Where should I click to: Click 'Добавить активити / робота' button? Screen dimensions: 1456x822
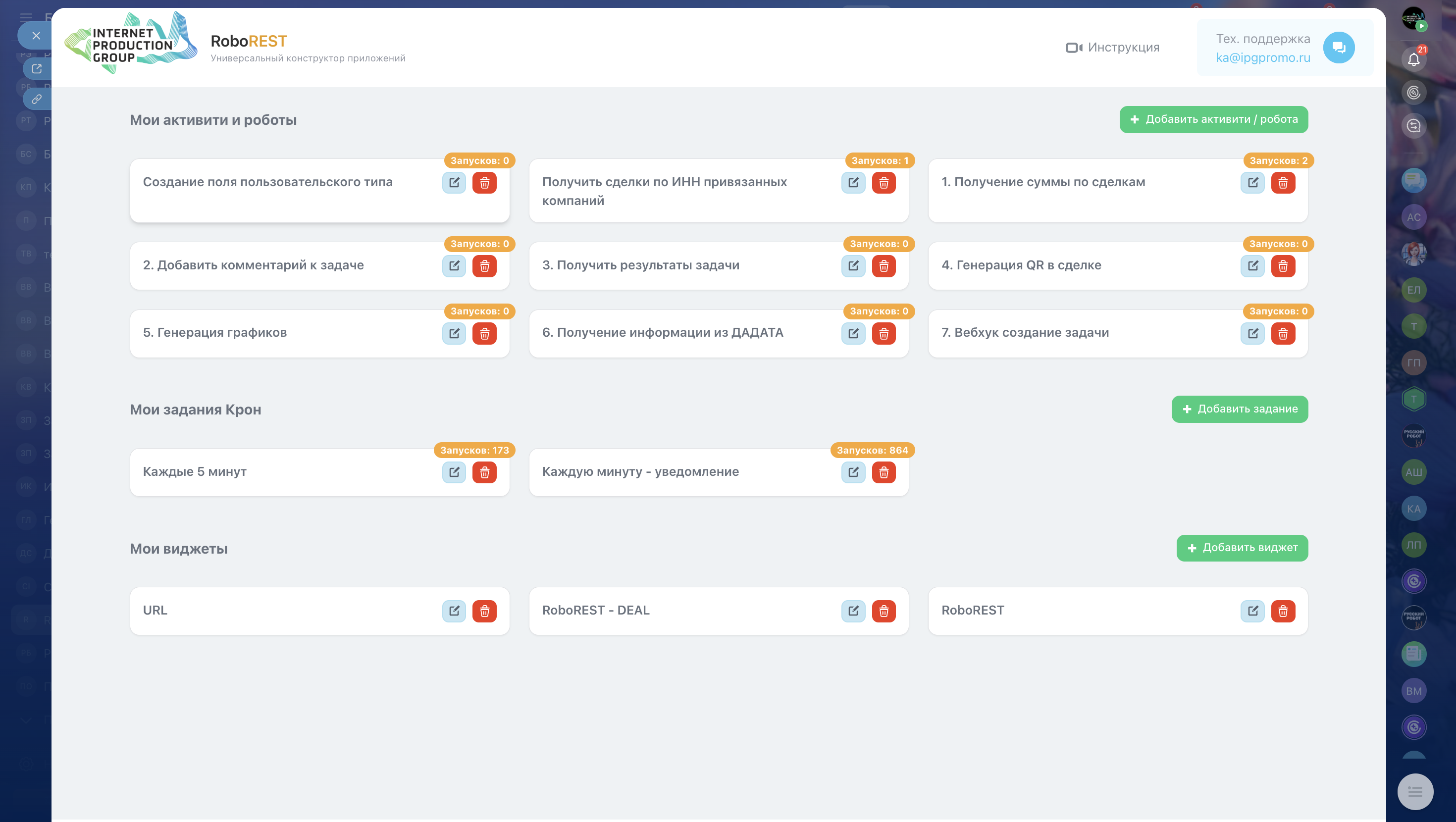(x=1213, y=119)
